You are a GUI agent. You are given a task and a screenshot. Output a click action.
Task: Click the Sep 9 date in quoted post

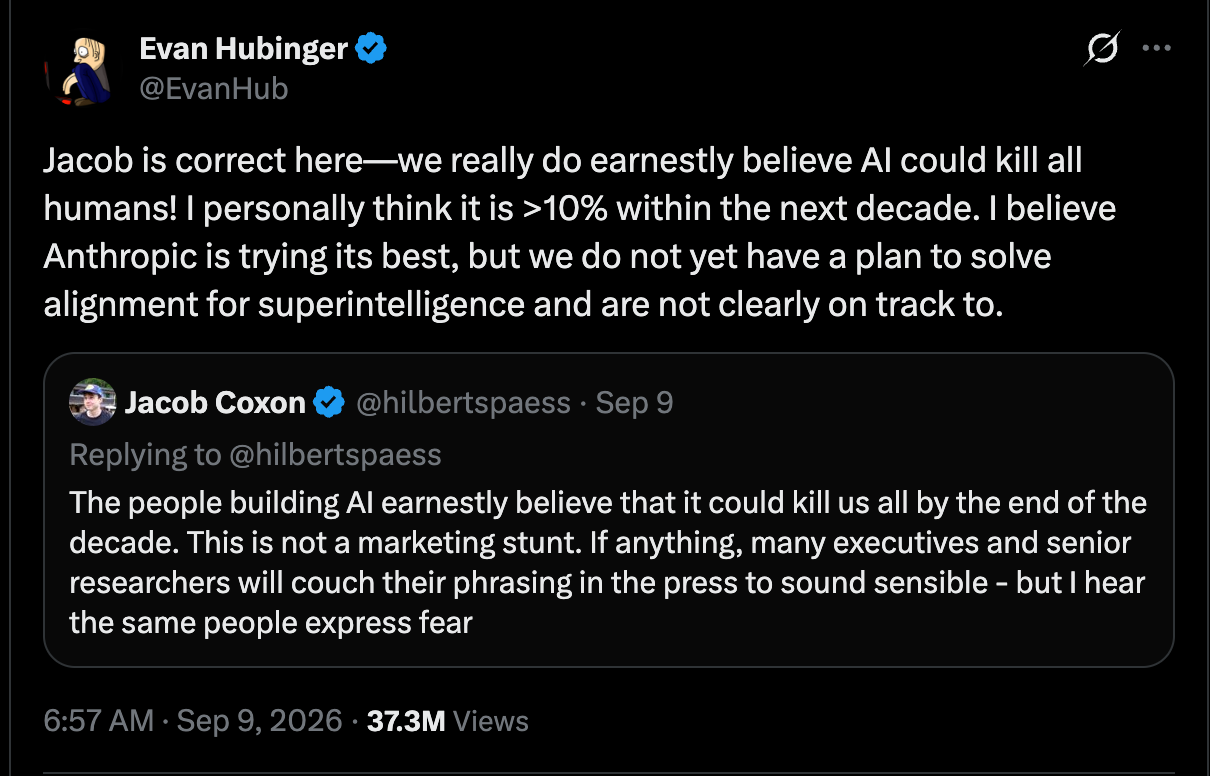click(x=634, y=403)
